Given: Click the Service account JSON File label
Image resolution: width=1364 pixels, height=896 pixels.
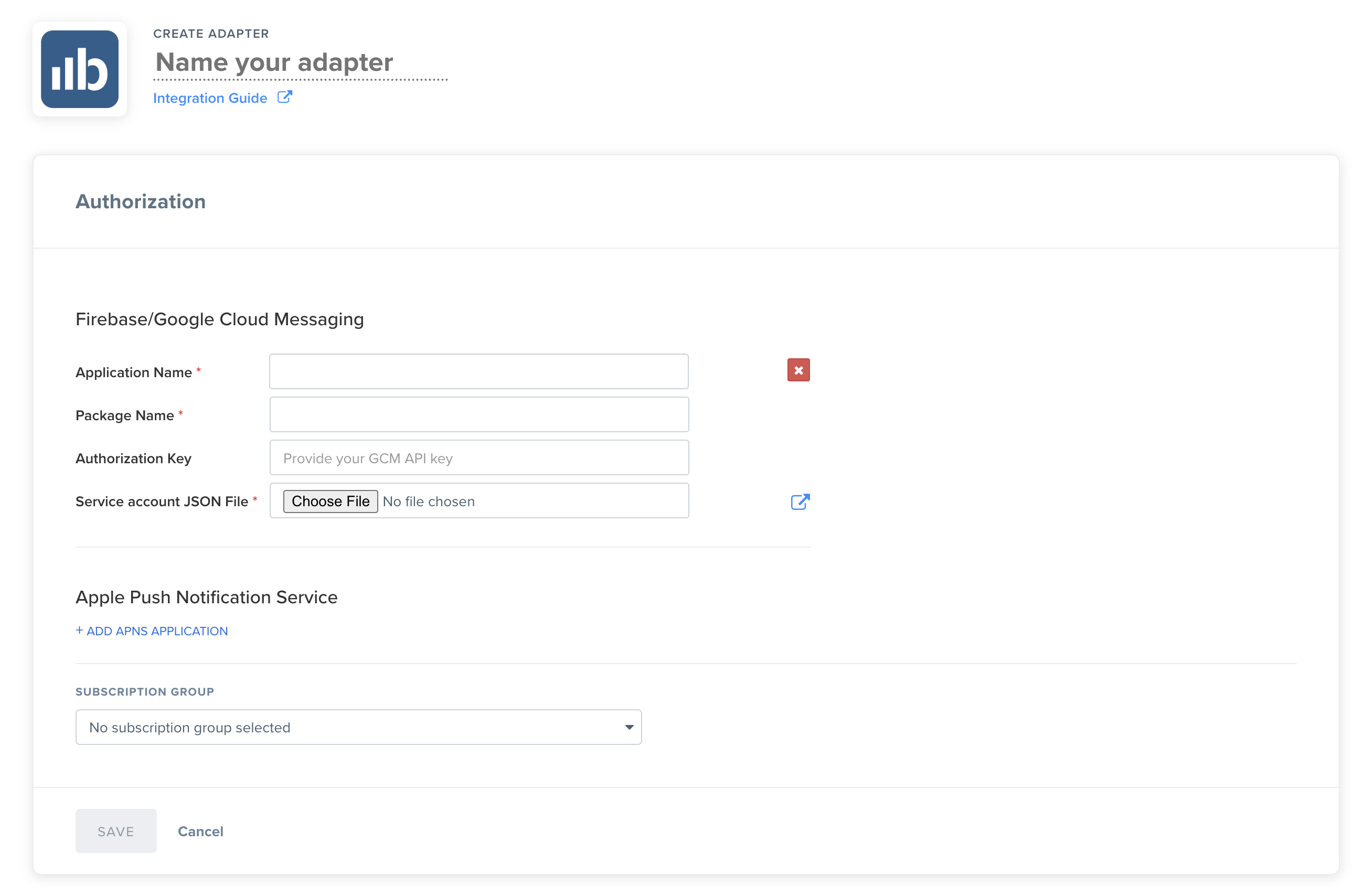Looking at the screenshot, I should click(162, 502).
